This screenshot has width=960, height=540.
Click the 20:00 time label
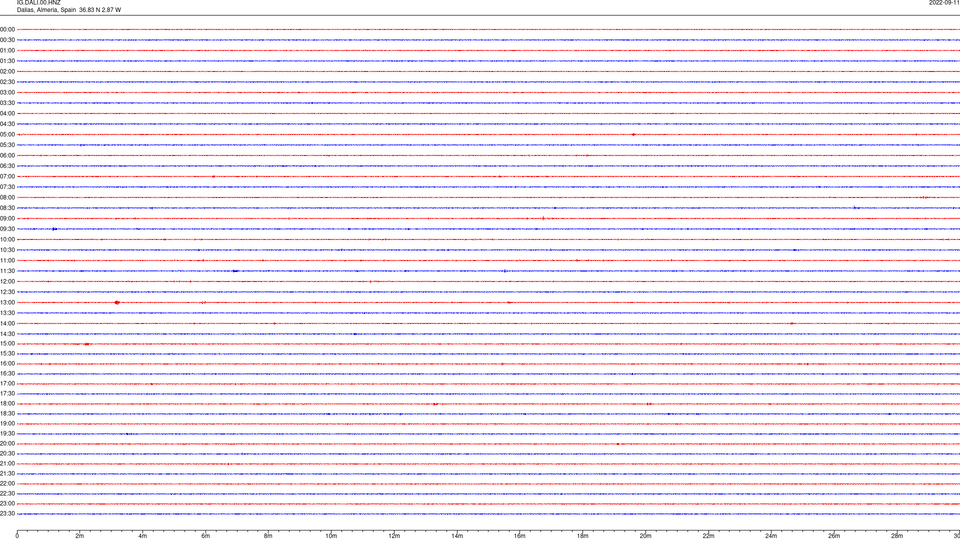click(7, 444)
